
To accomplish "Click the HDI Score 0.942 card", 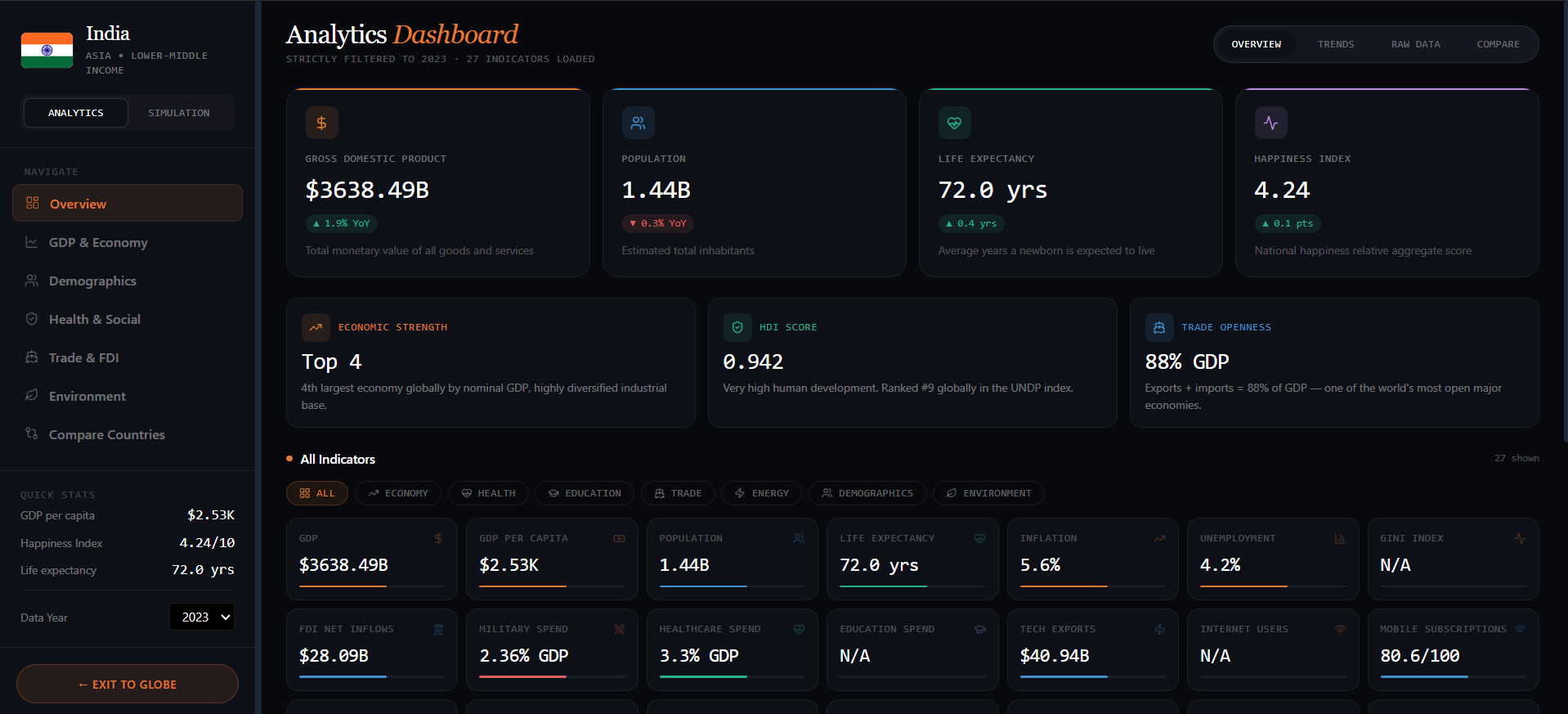I will pos(912,362).
